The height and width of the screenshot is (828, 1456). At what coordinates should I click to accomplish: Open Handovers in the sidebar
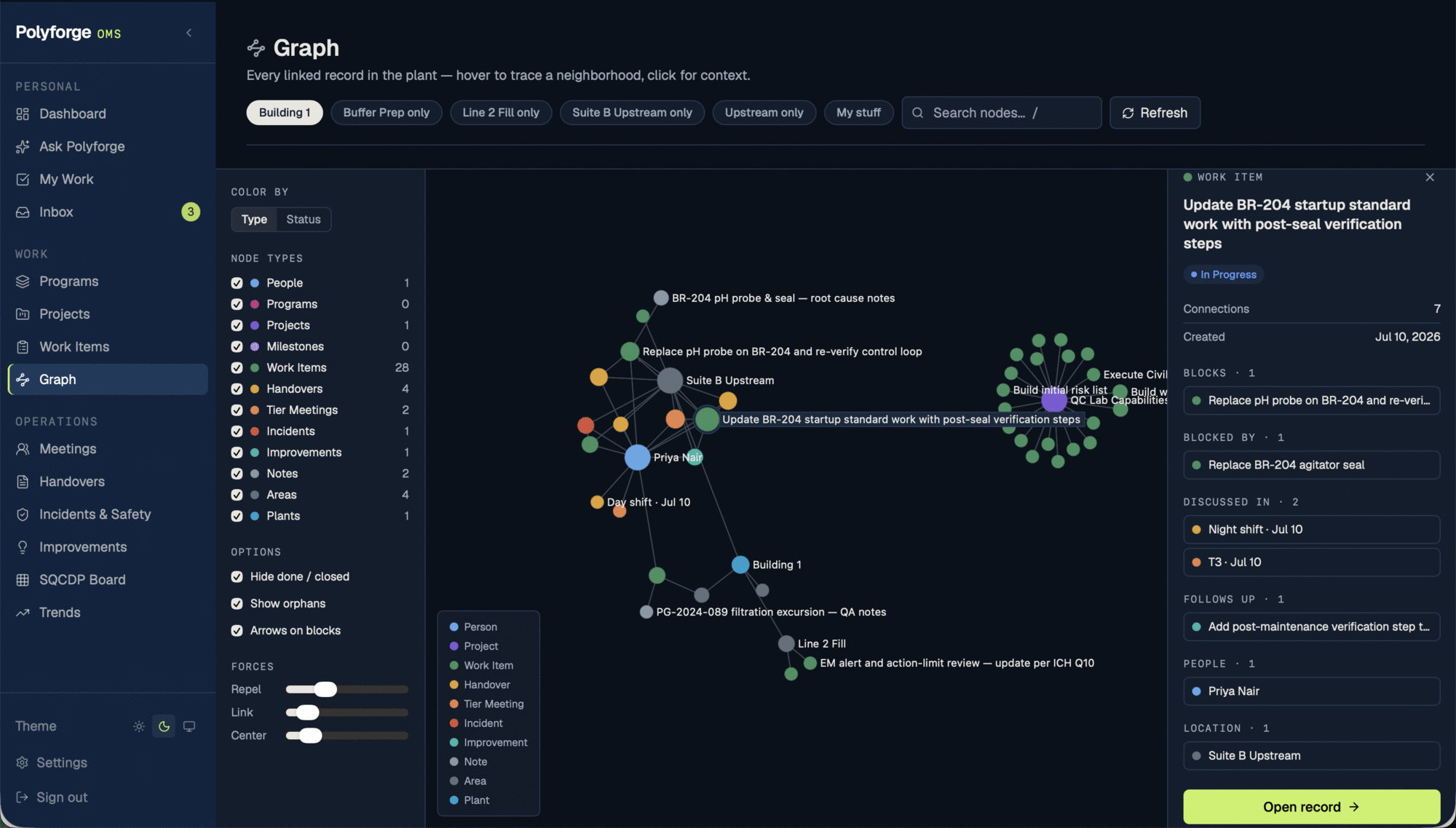(x=108, y=482)
